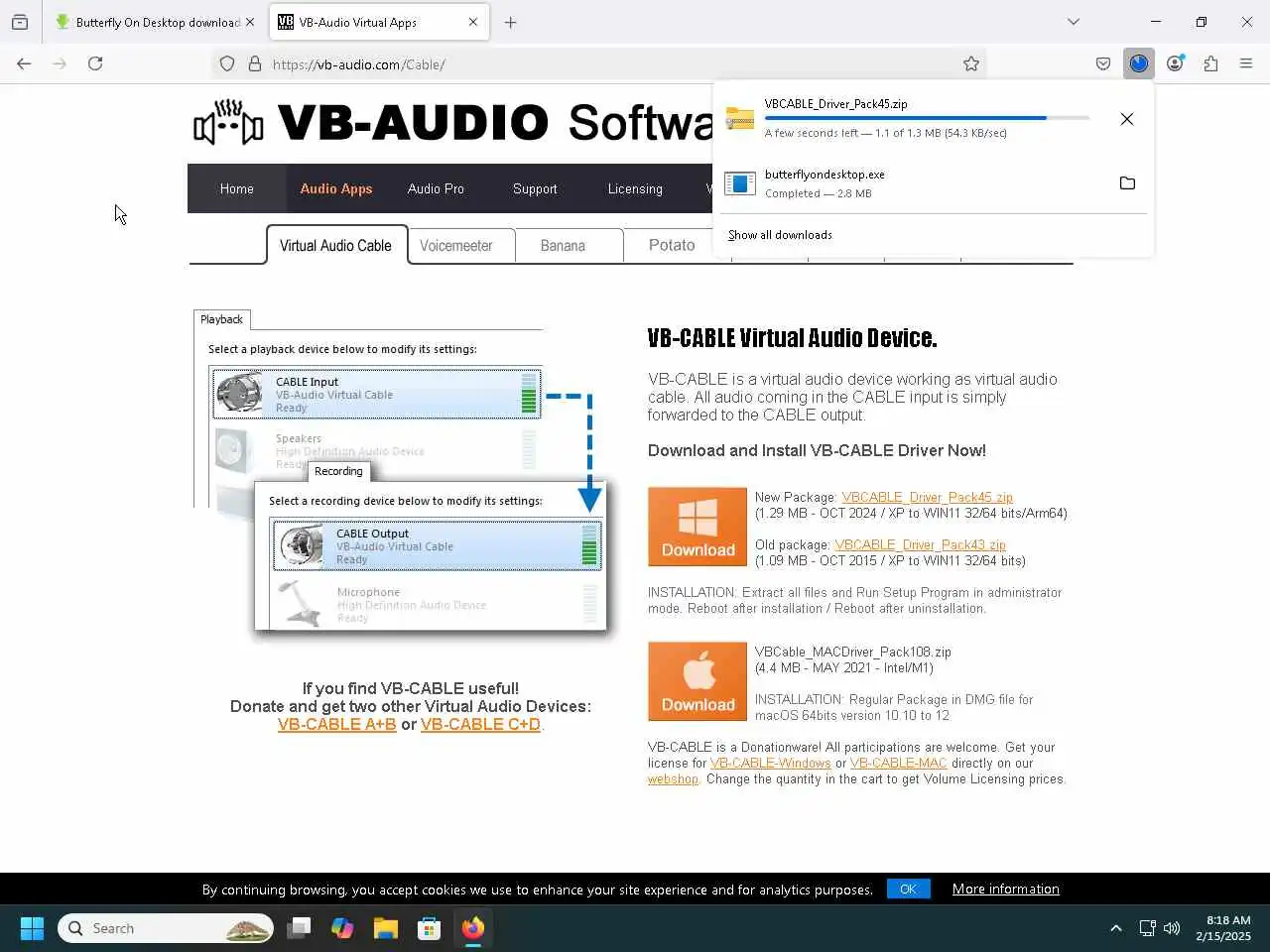The image size is (1270, 952).
Task: Close the Butterfly On Desktop tab
Action: [250, 22]
